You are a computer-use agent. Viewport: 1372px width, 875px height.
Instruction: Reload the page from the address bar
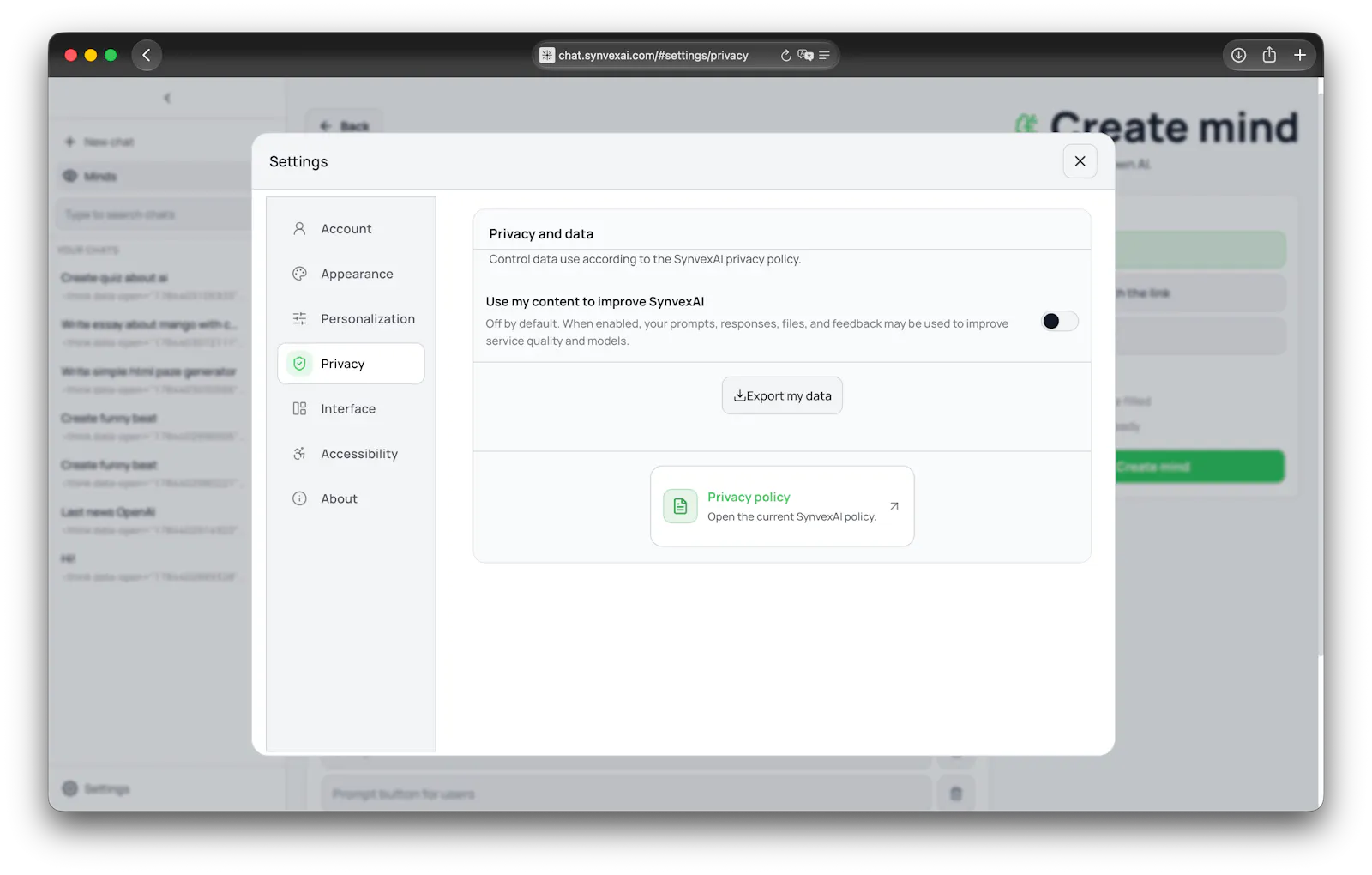click(x=785, y=56)
